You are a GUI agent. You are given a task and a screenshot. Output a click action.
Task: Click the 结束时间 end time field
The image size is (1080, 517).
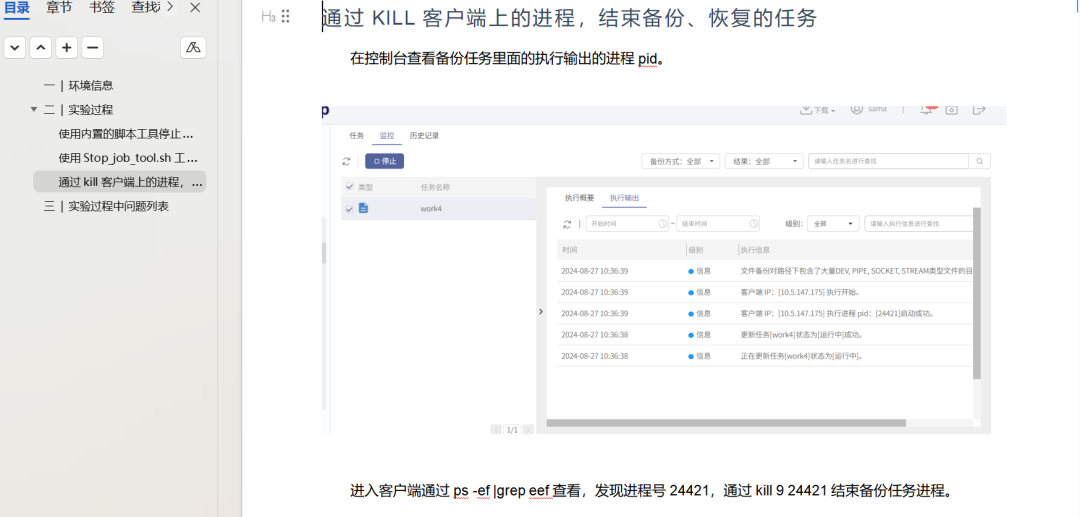[718, 224]
